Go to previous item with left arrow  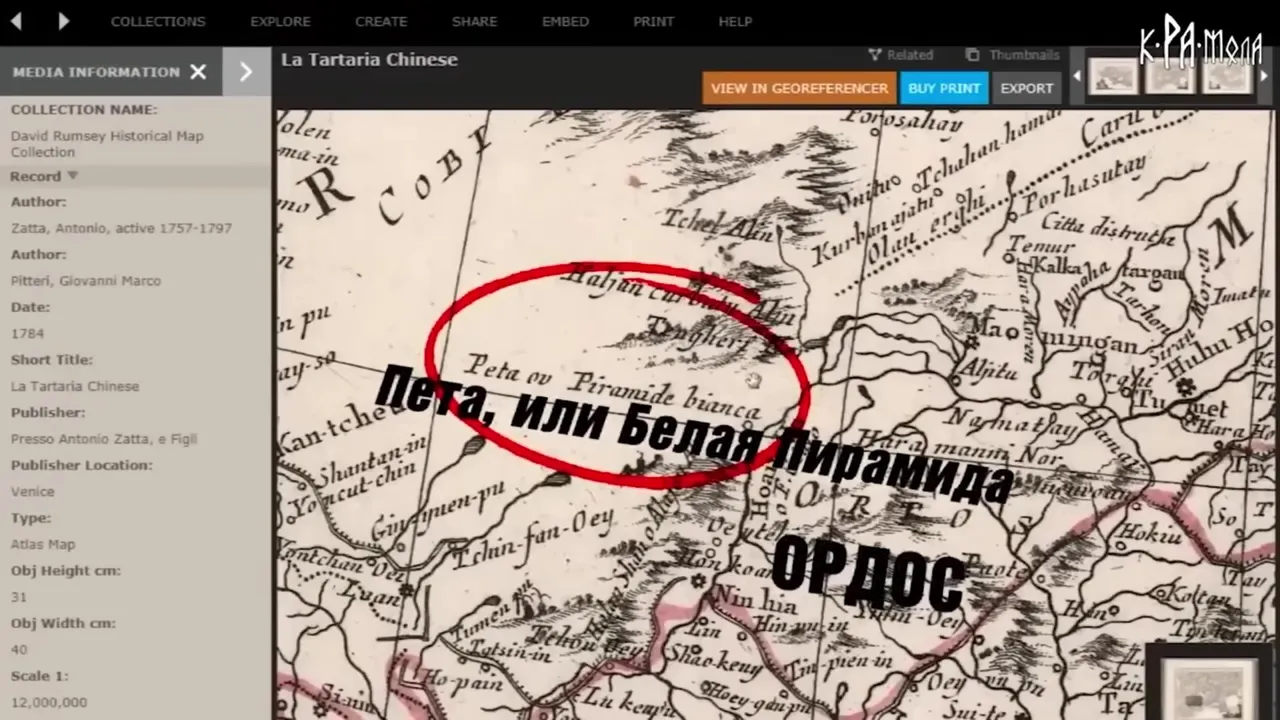coord(17,20)
